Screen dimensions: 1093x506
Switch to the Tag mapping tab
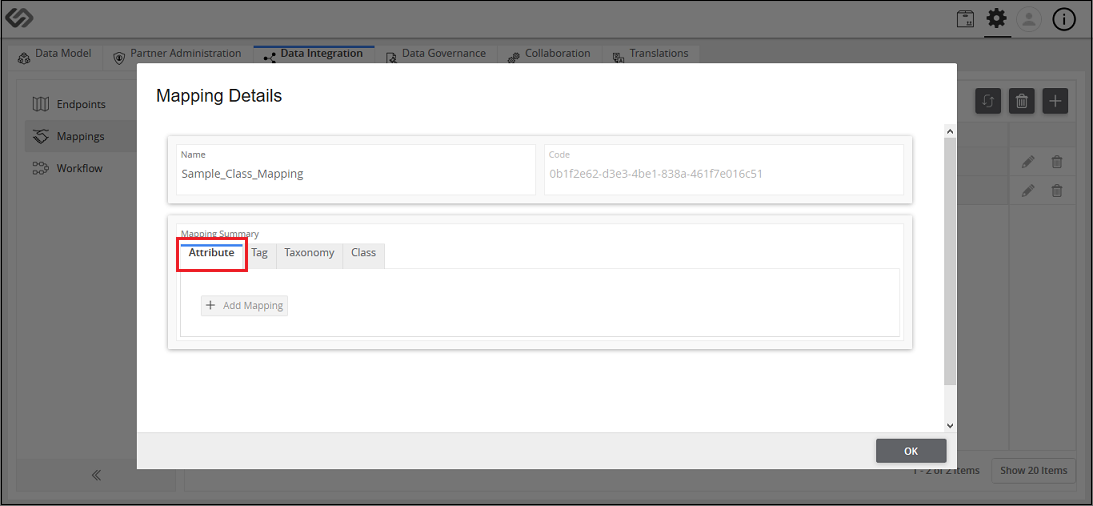coord(259,254)
